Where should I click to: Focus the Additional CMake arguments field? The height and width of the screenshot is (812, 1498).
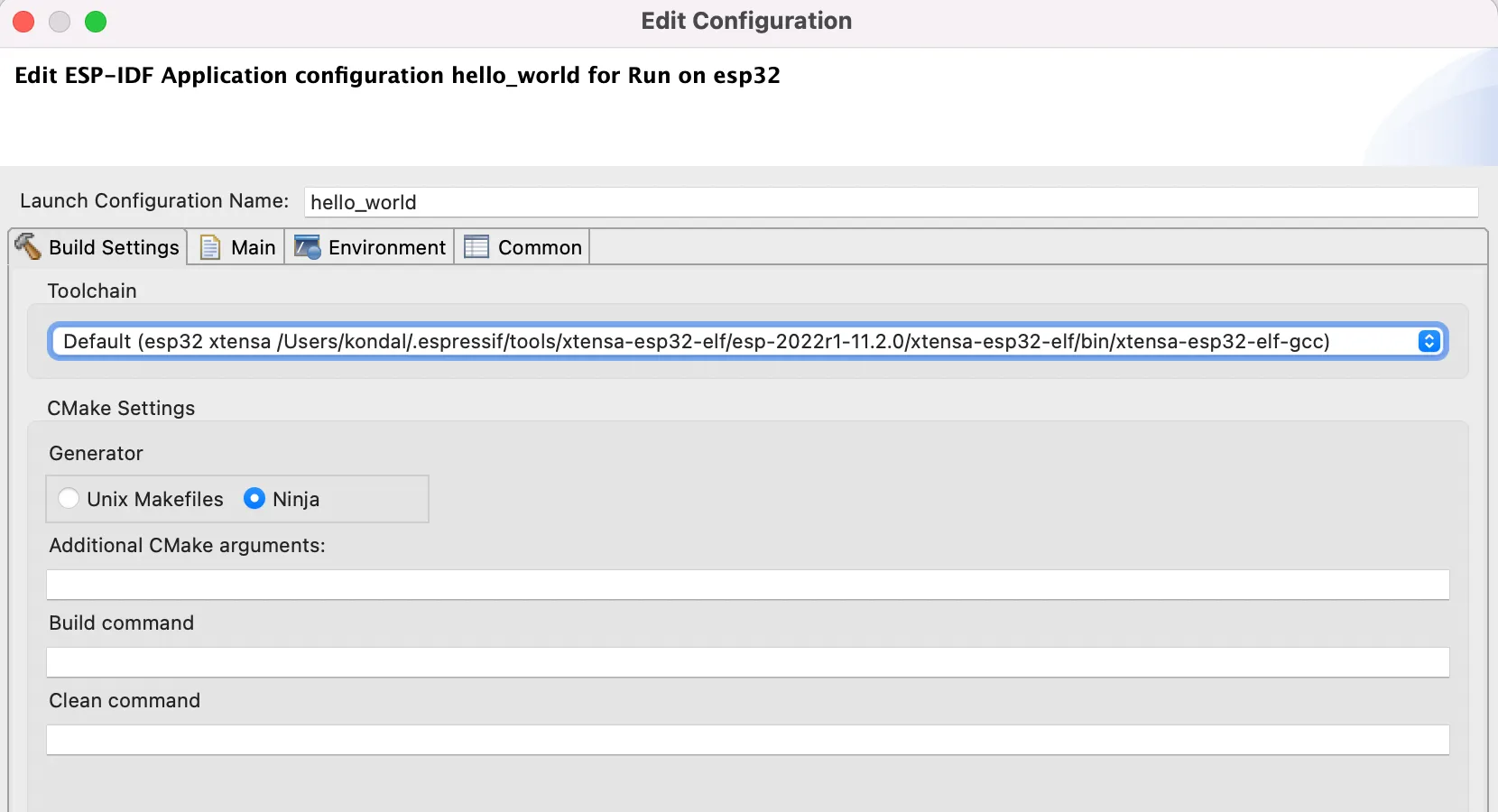747,585
